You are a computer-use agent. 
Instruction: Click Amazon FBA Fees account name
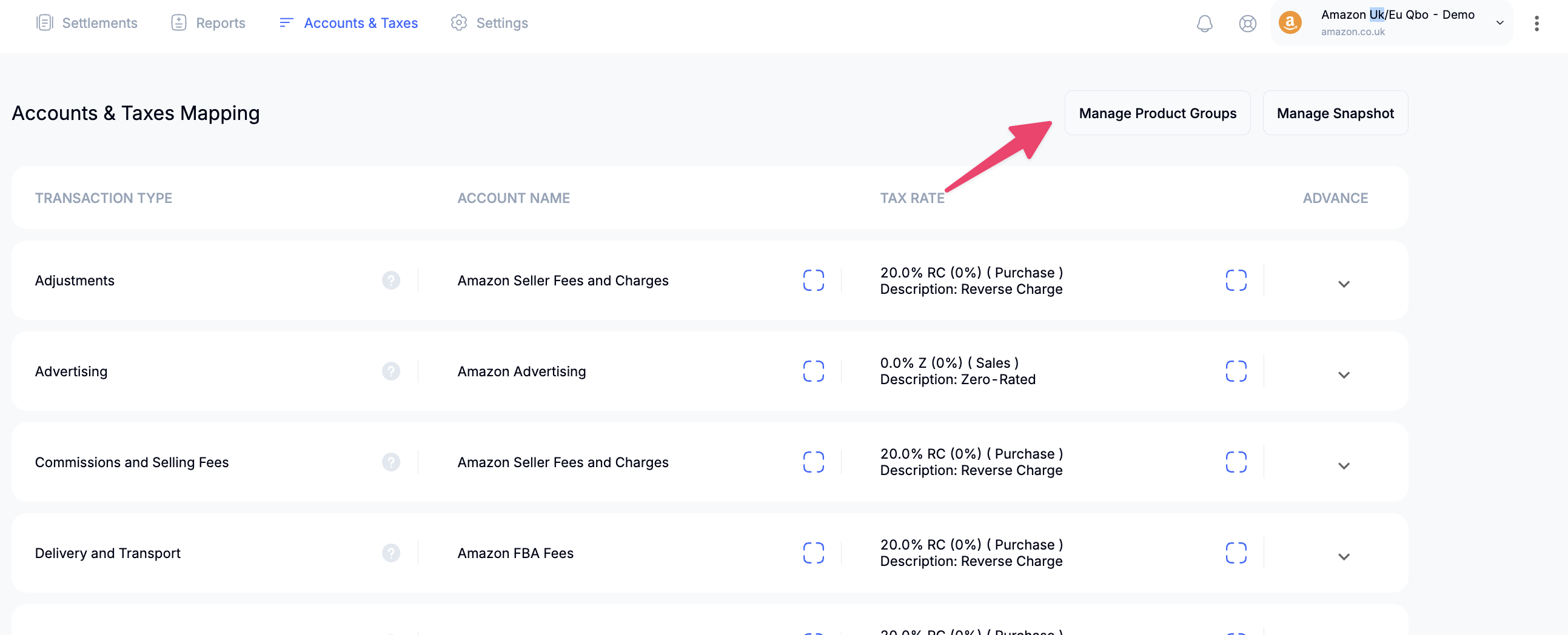point(515,553)
